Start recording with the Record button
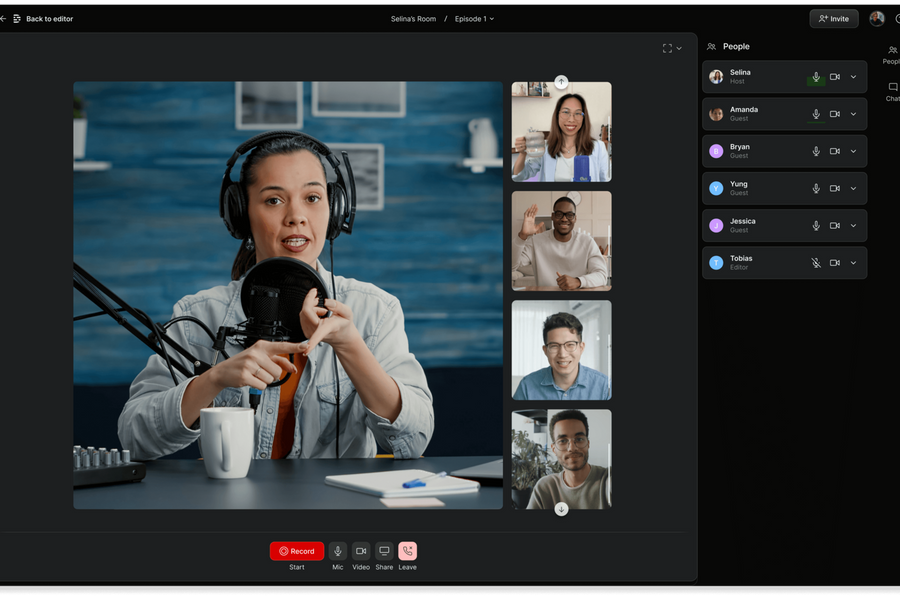 tap(297, 551)
